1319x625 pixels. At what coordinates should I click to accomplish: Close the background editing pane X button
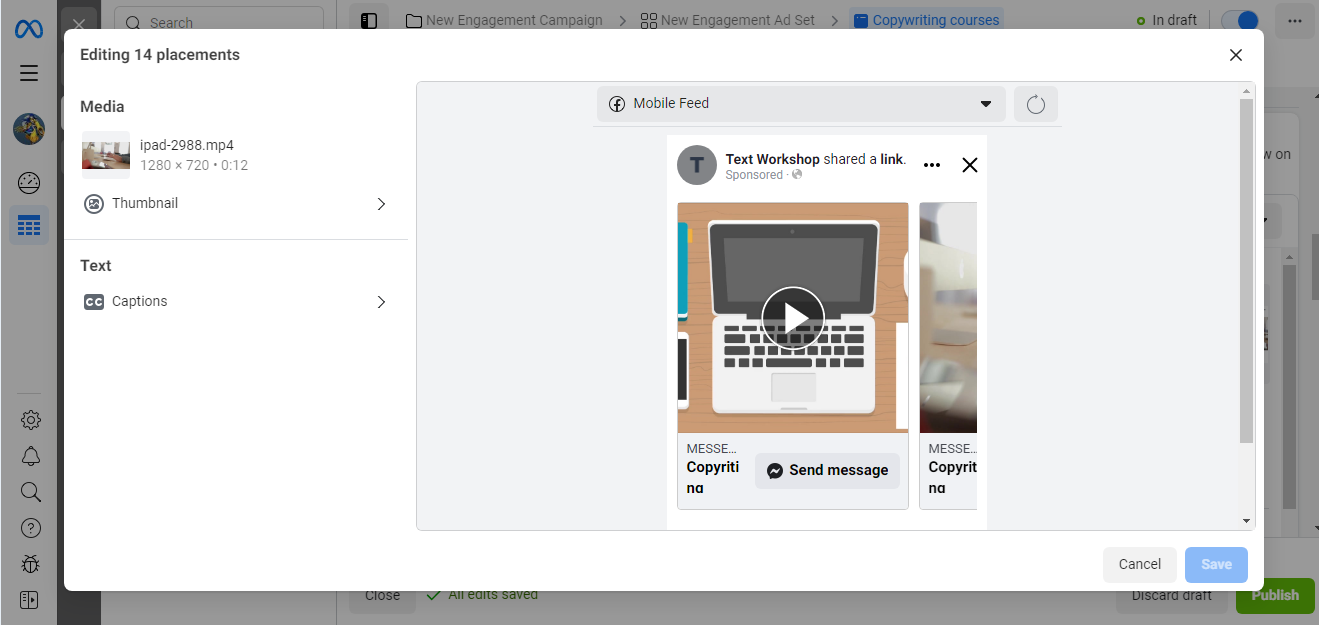[x=78, y=24]
